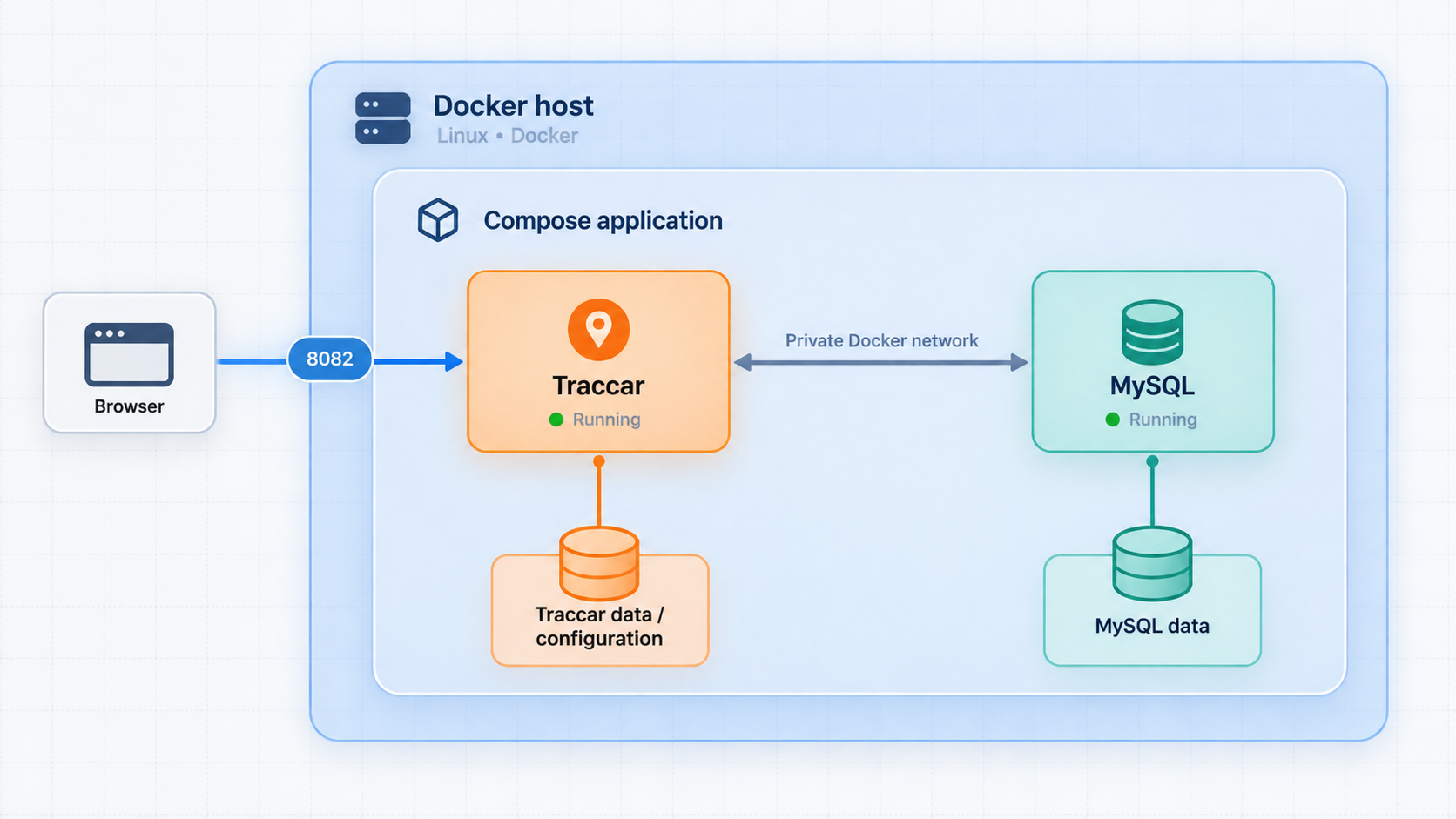Click the Compose application cube icon
The width and height of the screenshot is (1456, 819).
point(438,219)
